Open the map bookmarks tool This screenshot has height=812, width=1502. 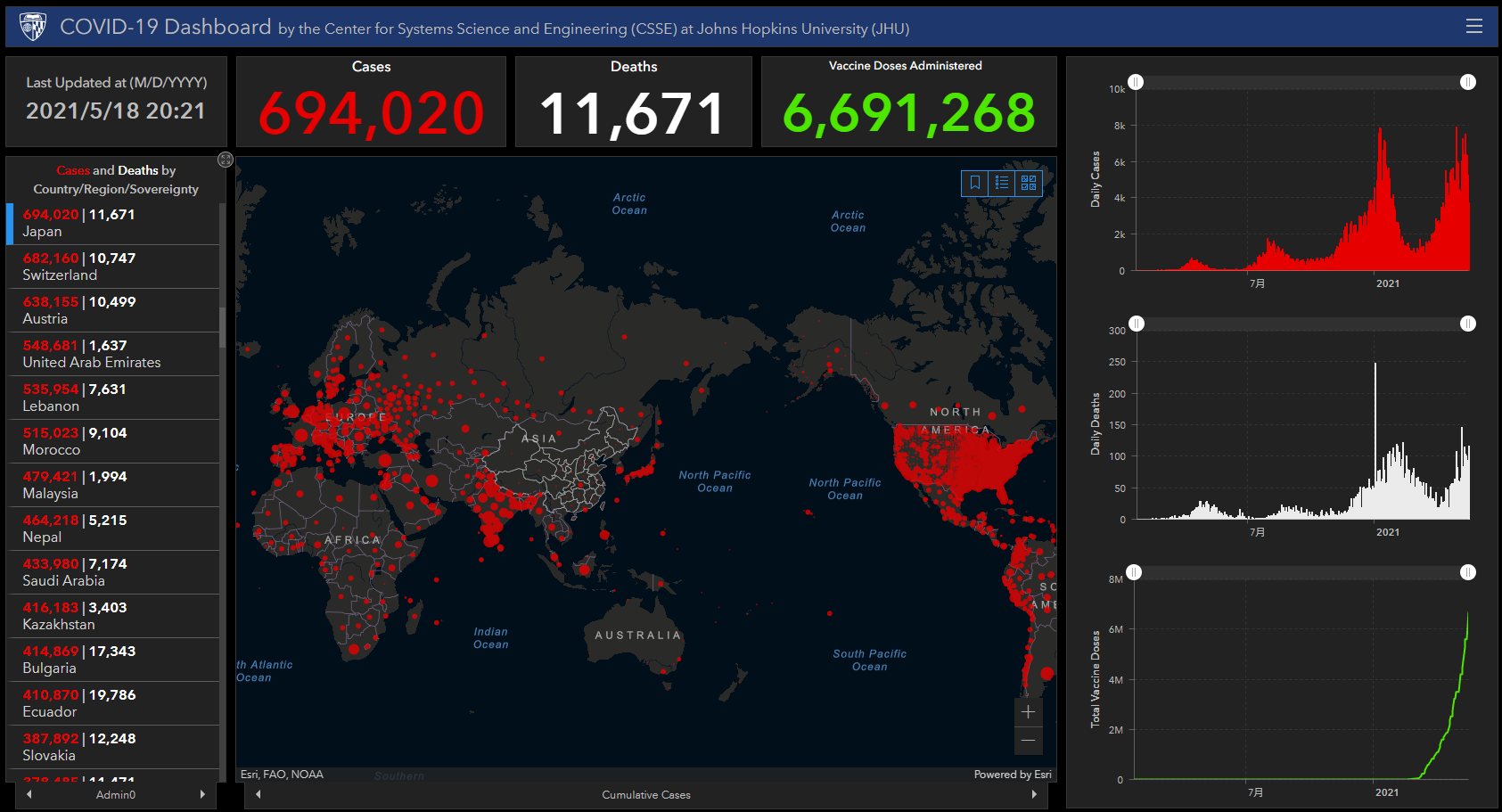[x=975, y=183]
